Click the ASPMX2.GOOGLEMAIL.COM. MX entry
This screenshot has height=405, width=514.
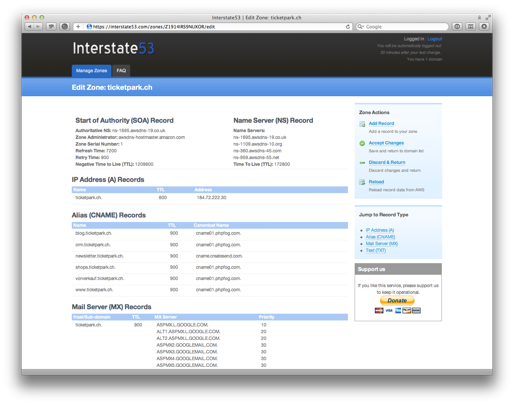187,345
